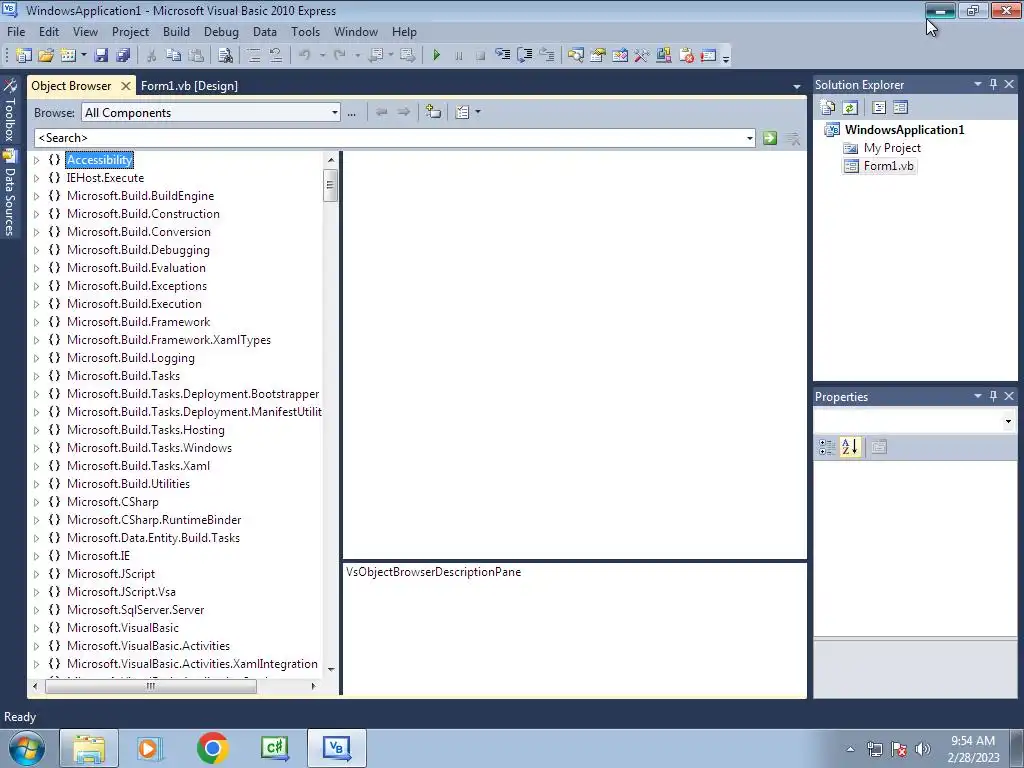Click the Windows Start button
This screenshot has width=1024, height=768.
27,748
